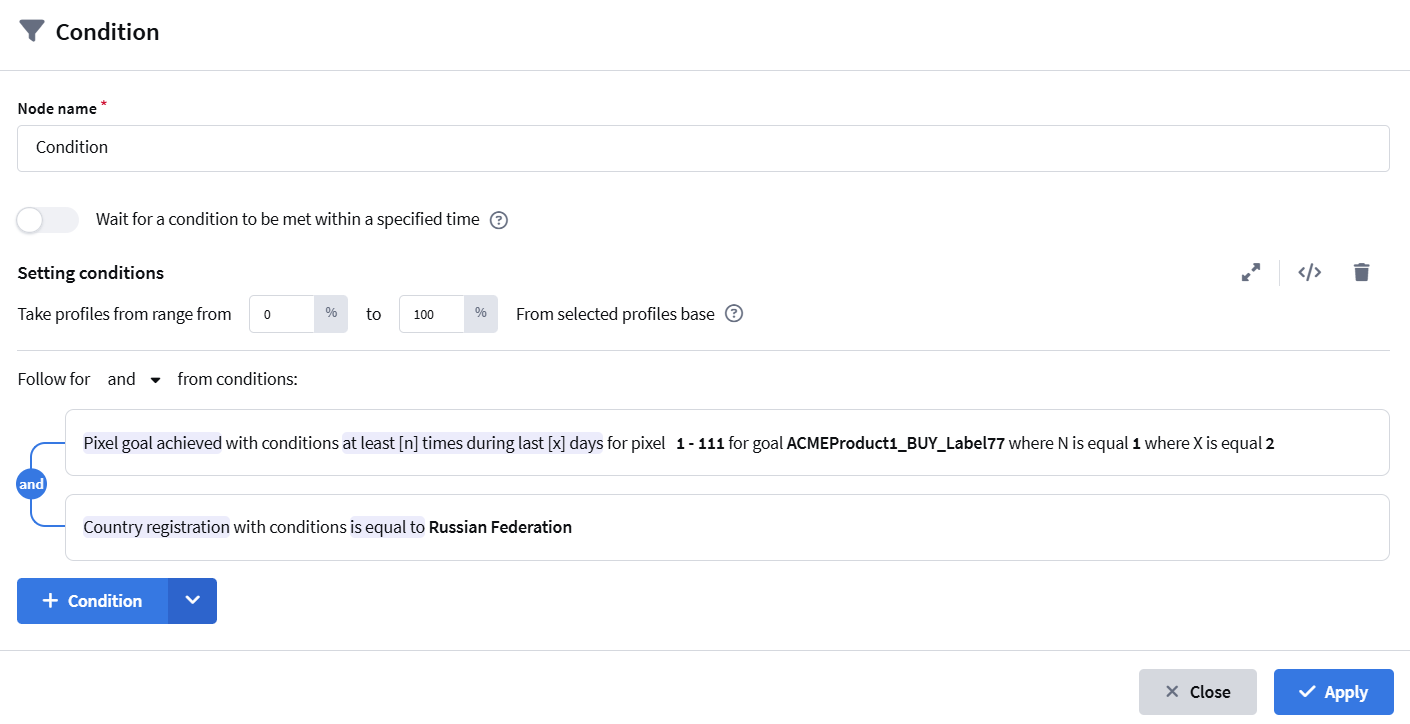
Task: Delete conditions with the trash icon
Action: pyautogui.click(x=1361, y=272)
